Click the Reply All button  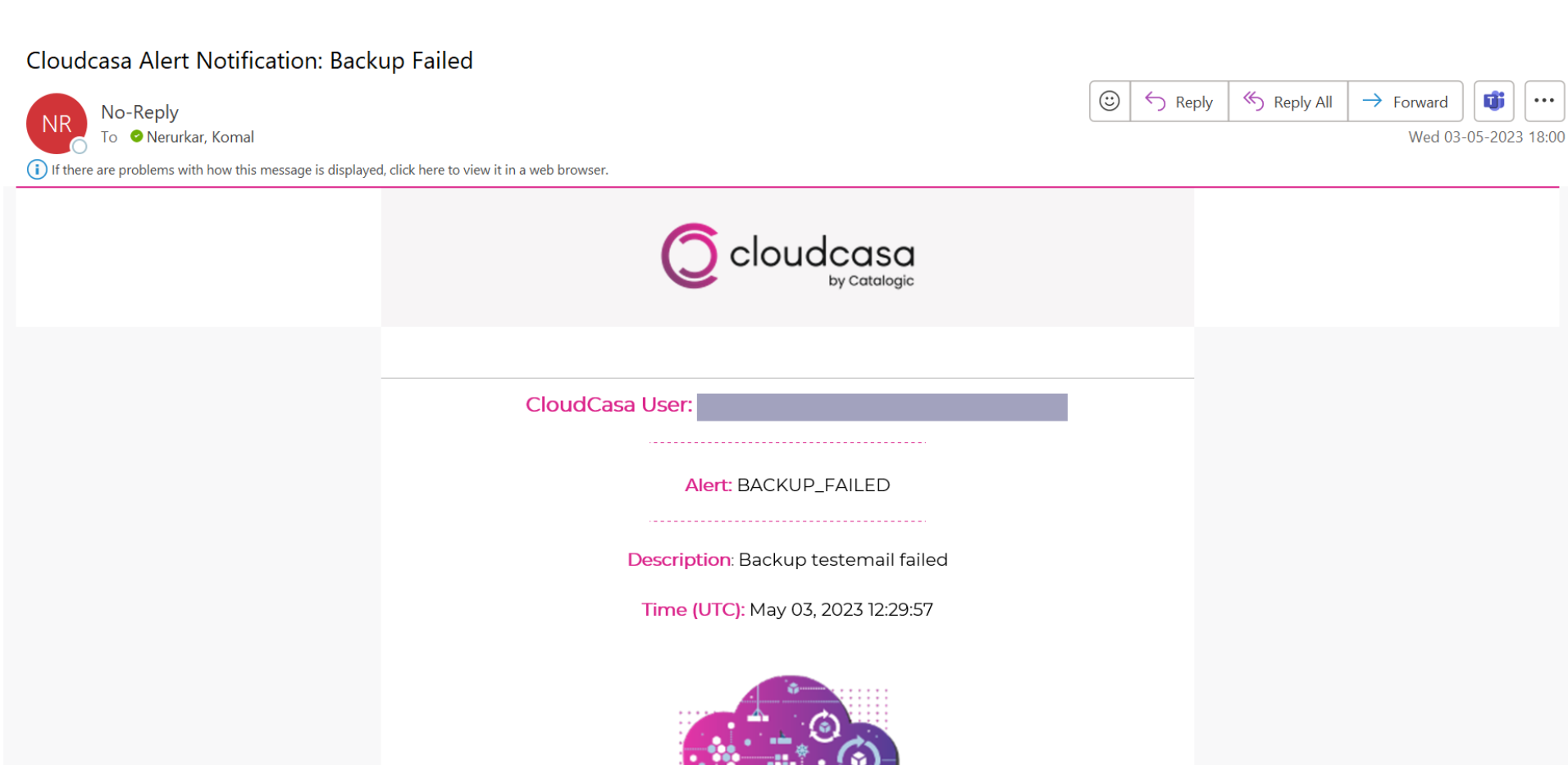tap(1288, 101)
